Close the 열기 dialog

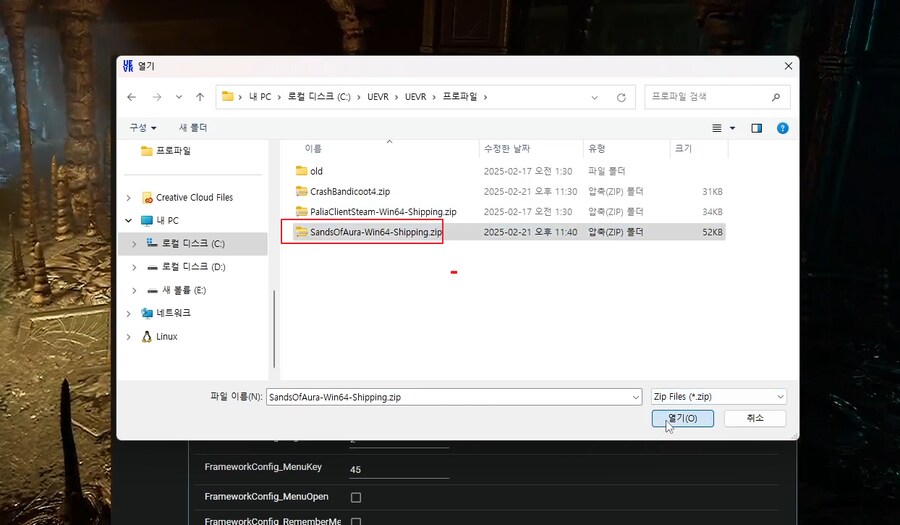788,66
